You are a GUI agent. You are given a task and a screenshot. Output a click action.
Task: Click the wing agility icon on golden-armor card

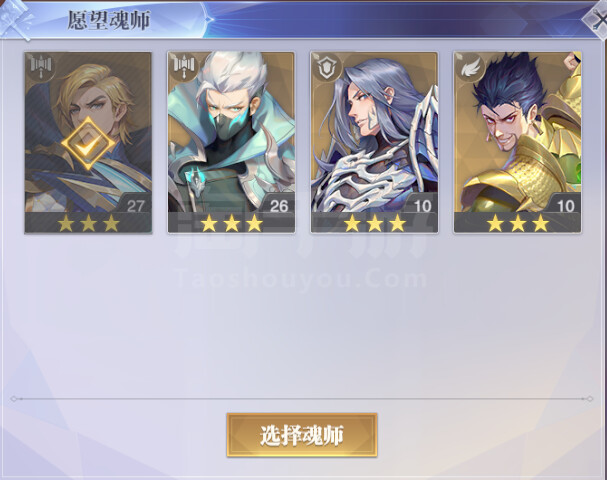coord(470,68)
